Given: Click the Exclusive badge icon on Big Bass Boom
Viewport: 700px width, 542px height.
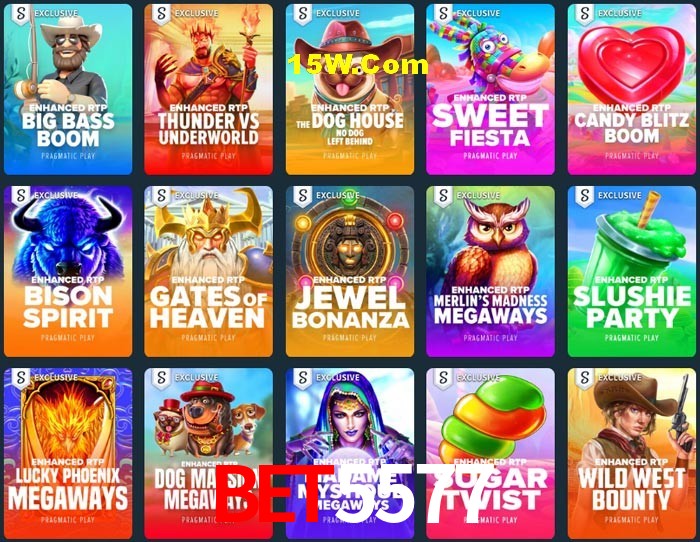Looking at the screenshot, I should [x=21, y=13].
